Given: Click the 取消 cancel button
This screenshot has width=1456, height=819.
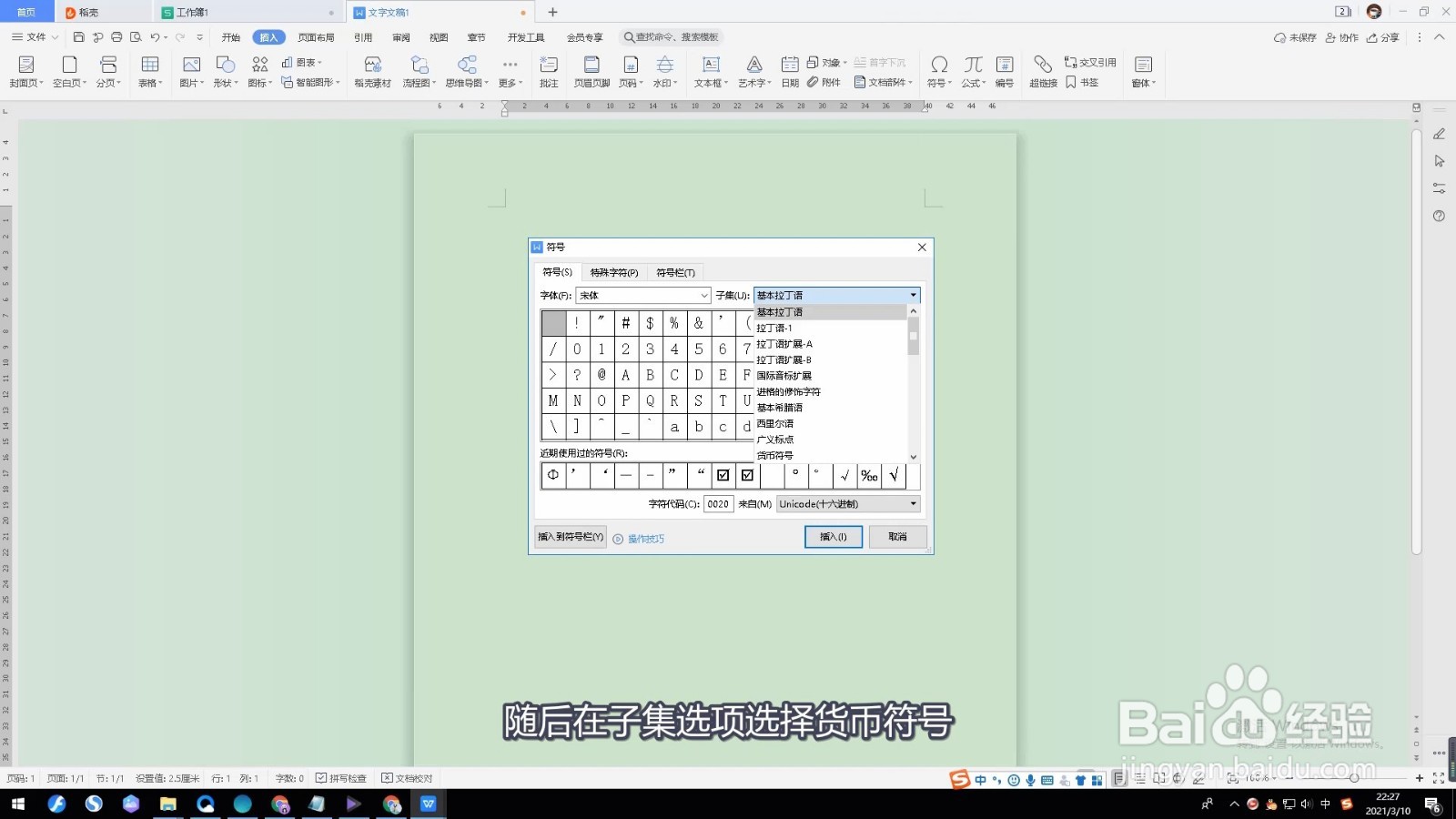Looking at the screenshot, I should tap(898, 537).
